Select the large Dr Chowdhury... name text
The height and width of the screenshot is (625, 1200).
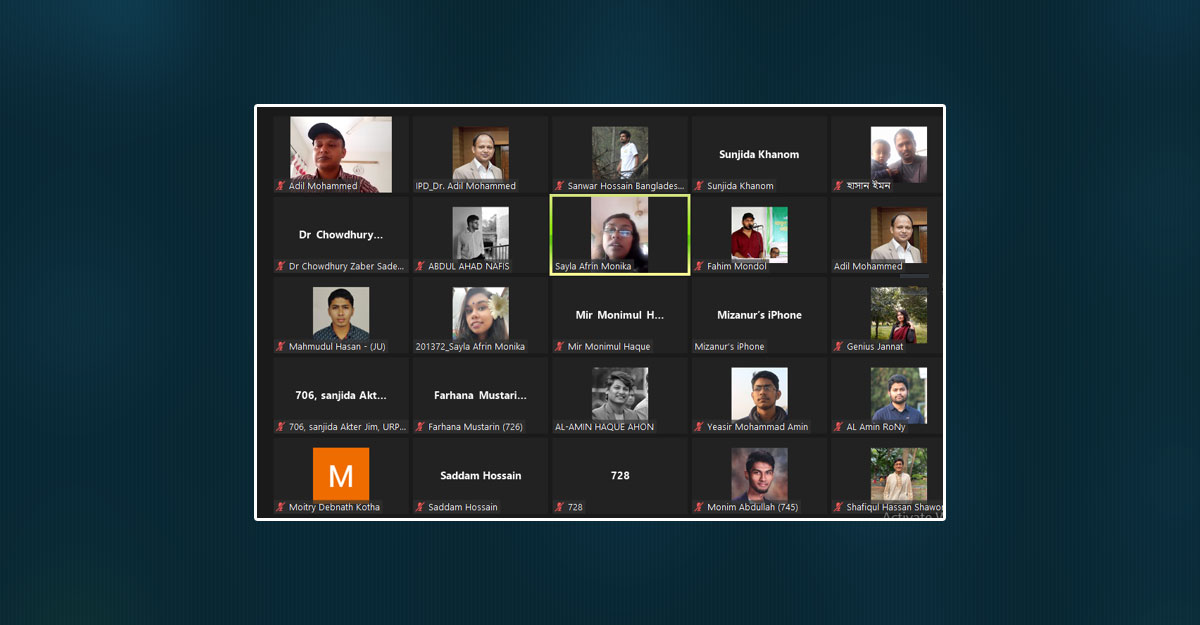(x=341, y=235)
